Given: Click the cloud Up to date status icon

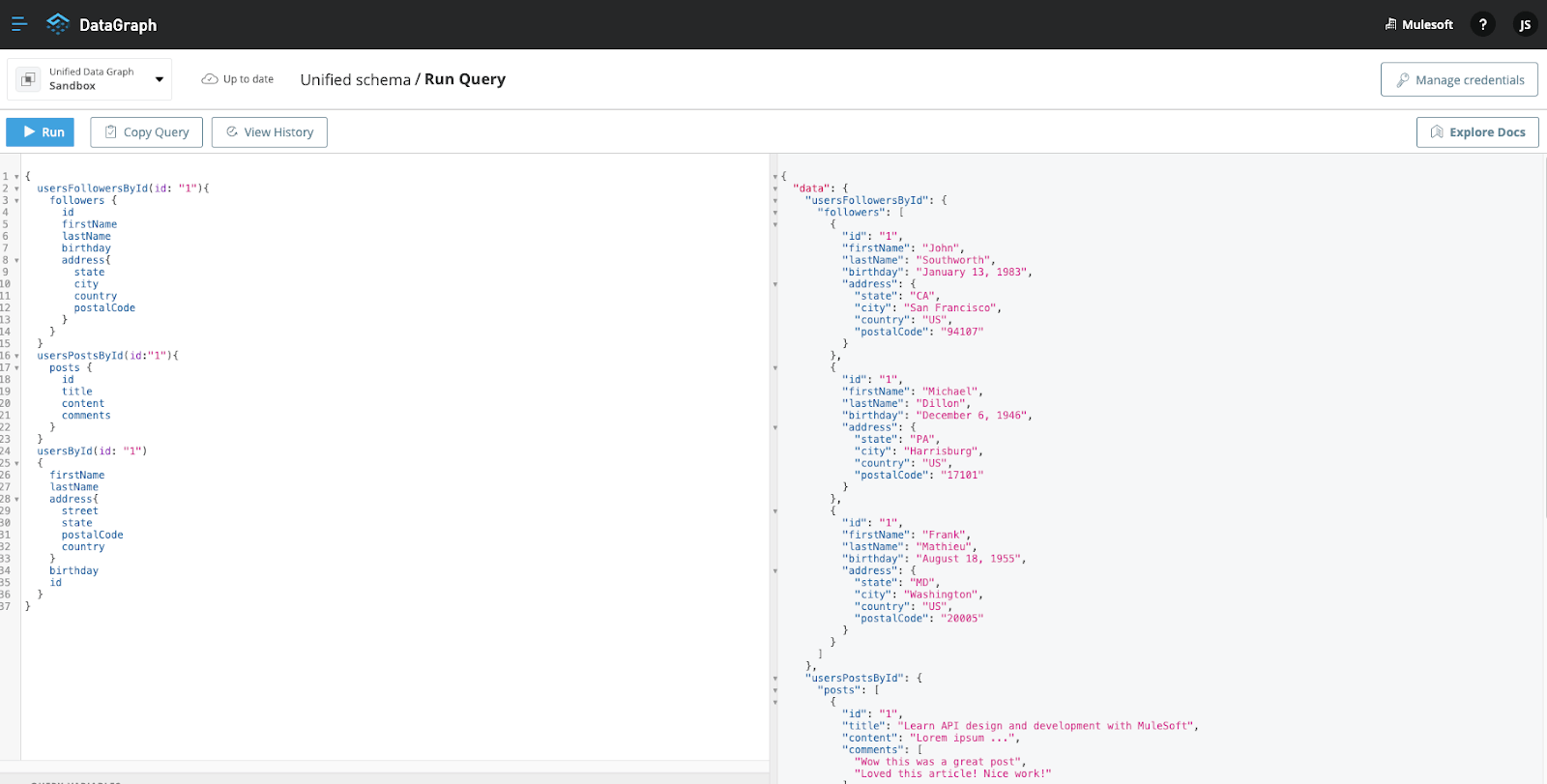Looking at the screenshot, I should tap(210, 79).
